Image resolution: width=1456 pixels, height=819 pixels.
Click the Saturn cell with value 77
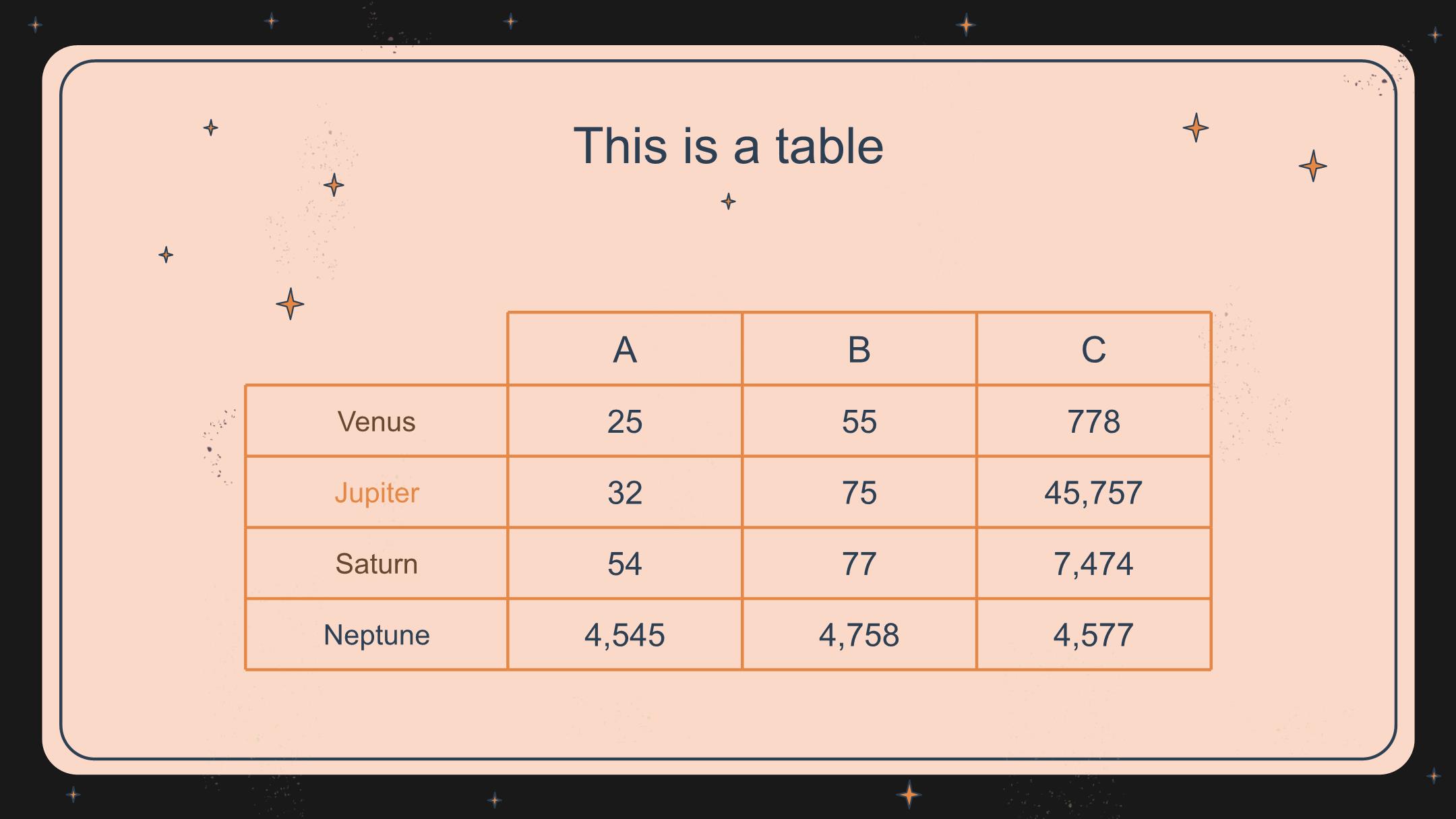tap(859, 564)
